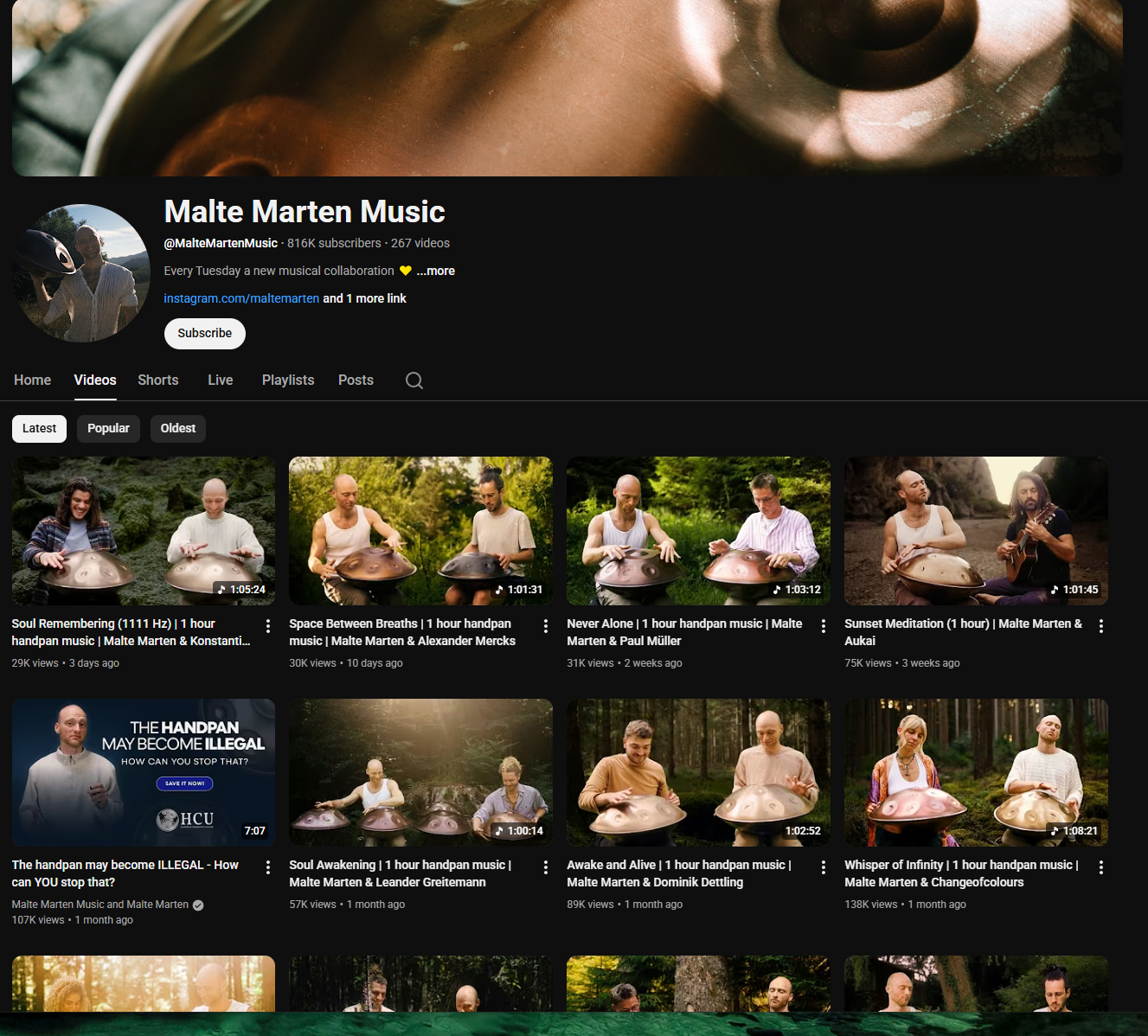Click the Malte Marten channel avatar

[82, 273]
